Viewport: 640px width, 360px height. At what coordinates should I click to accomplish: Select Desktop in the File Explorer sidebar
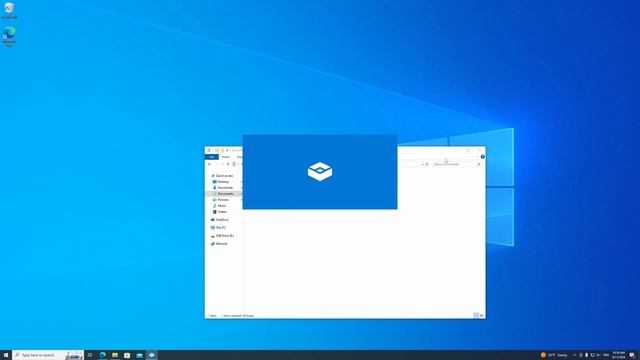(221, 182)
